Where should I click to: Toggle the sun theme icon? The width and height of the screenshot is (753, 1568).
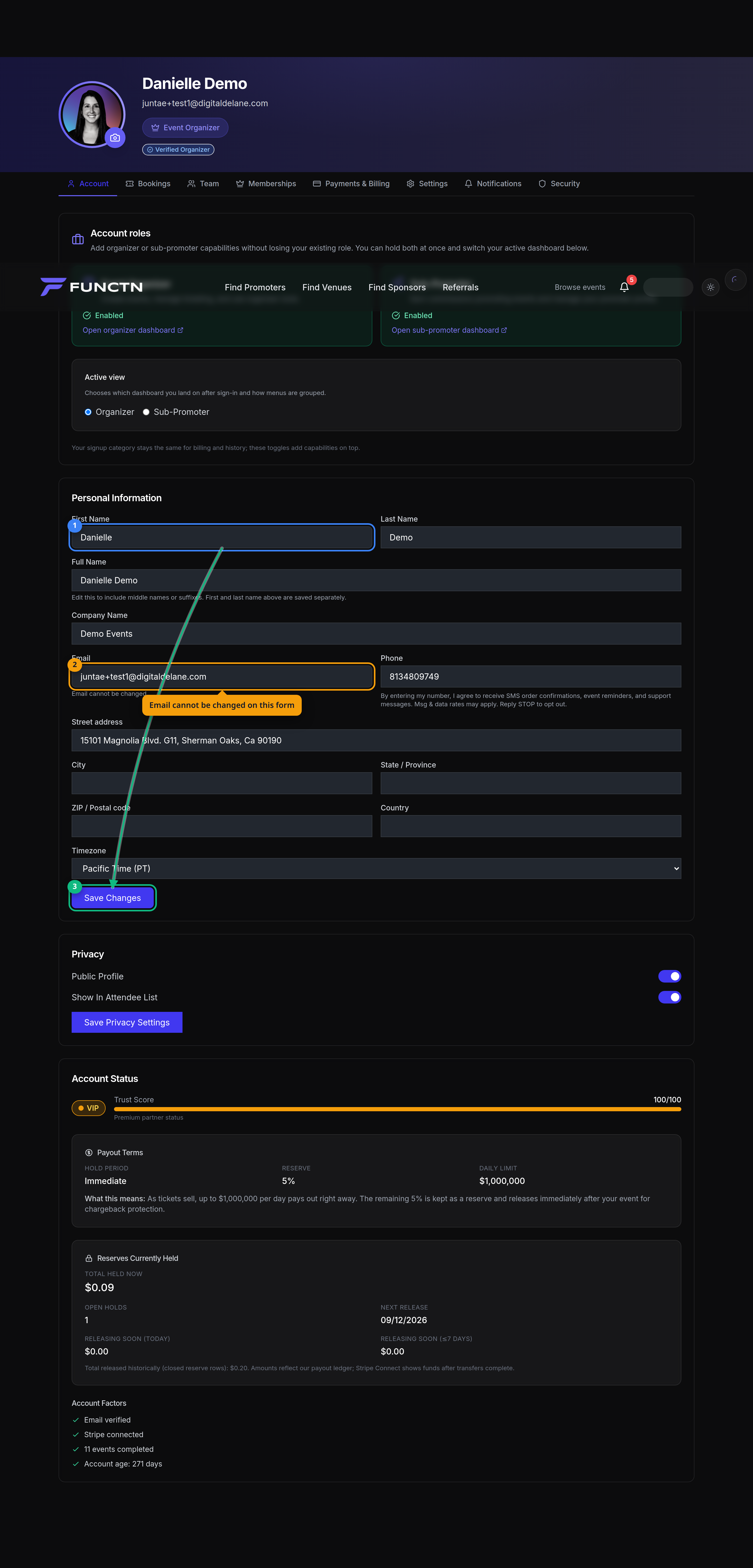[710, 287]
